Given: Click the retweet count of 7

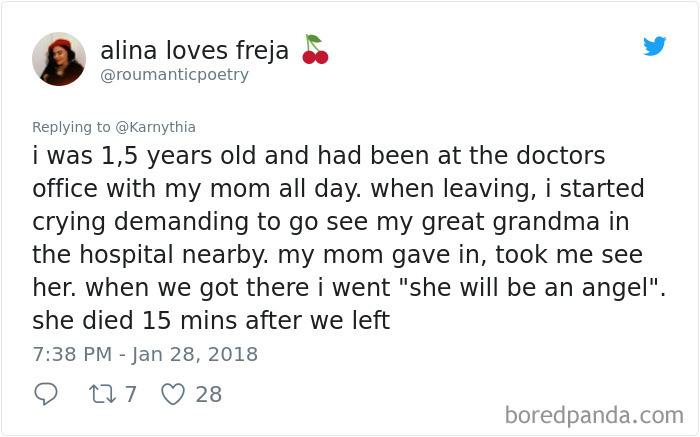Looking at the screenshot, I should (x=130, y=394).
